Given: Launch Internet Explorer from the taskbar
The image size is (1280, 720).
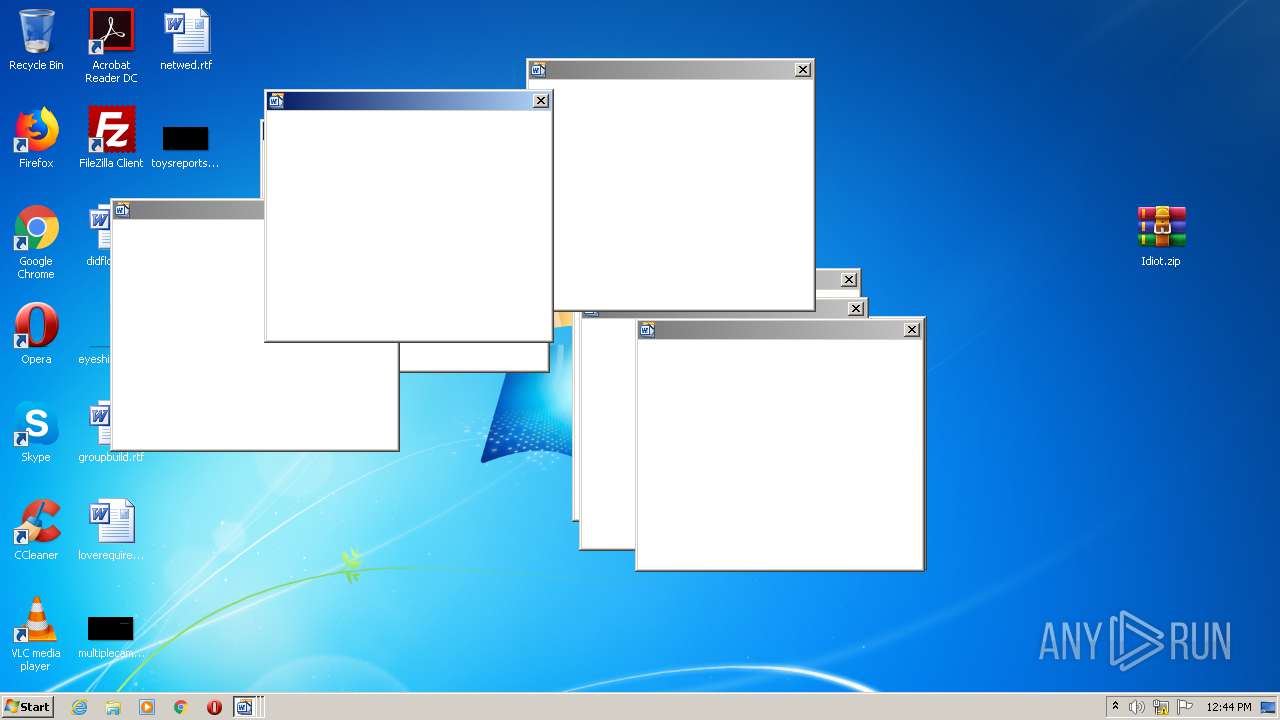Looking at the screenshot, I should pyautogui.click(x=79, y=707).
